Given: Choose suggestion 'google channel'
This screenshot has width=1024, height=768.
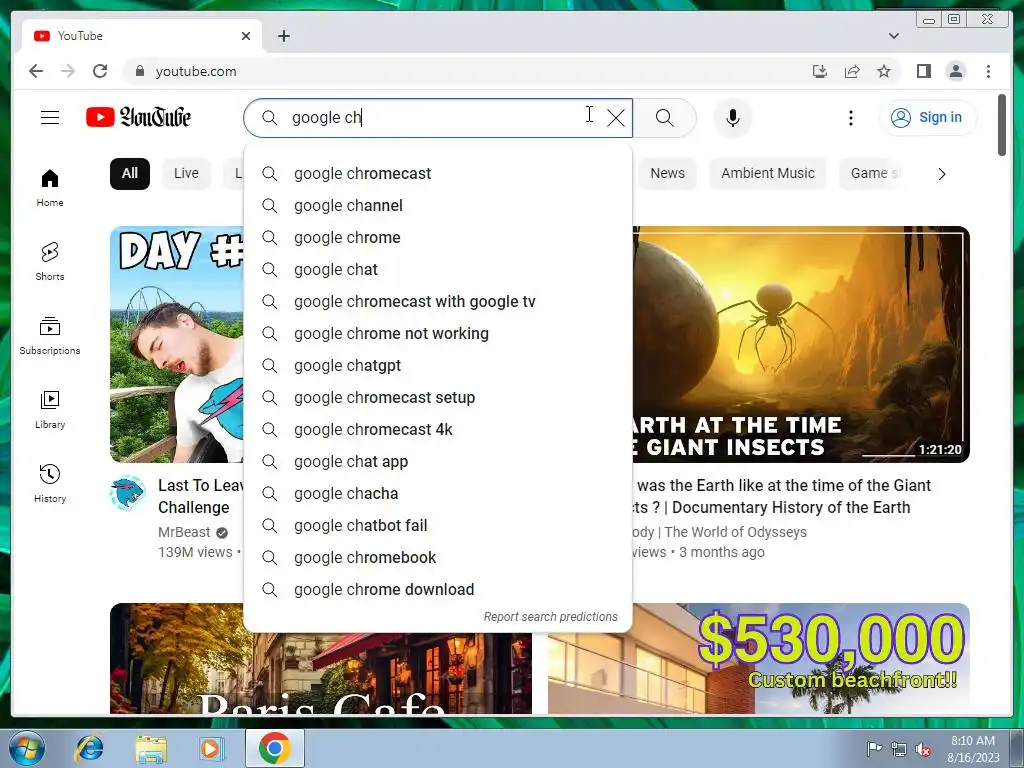Looking at the screenshot, I should 438,206.
